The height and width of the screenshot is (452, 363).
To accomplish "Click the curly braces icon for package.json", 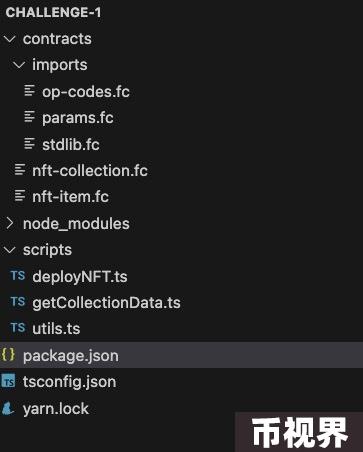I will coord(8,355).
